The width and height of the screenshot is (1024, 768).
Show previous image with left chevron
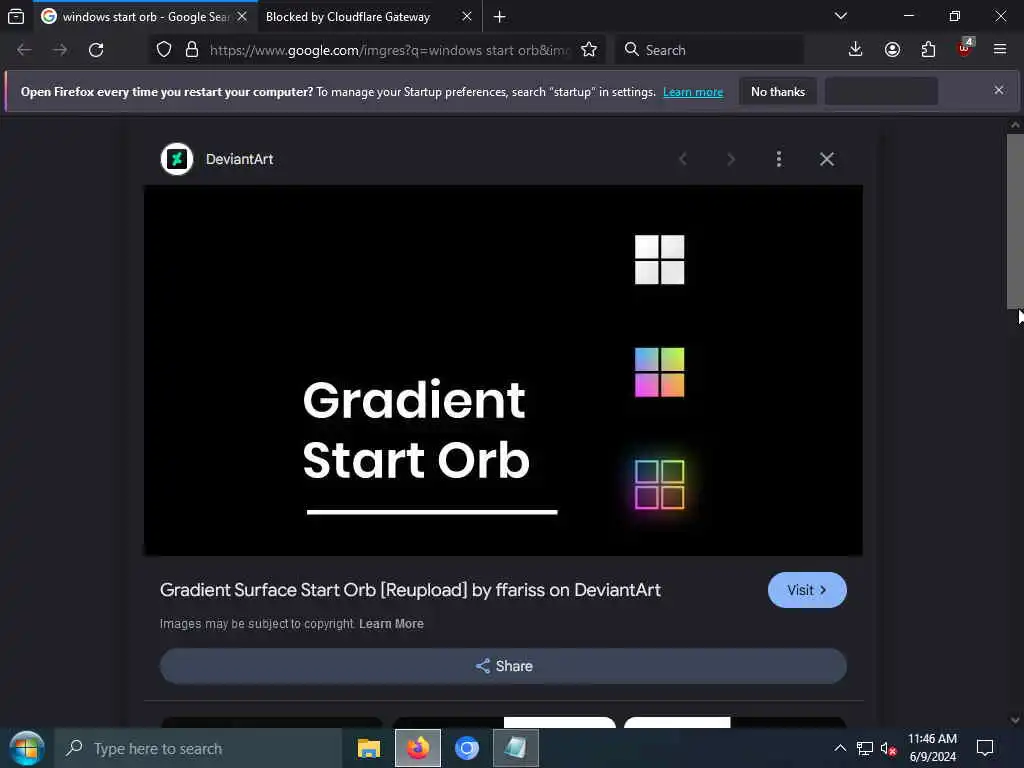683,159
